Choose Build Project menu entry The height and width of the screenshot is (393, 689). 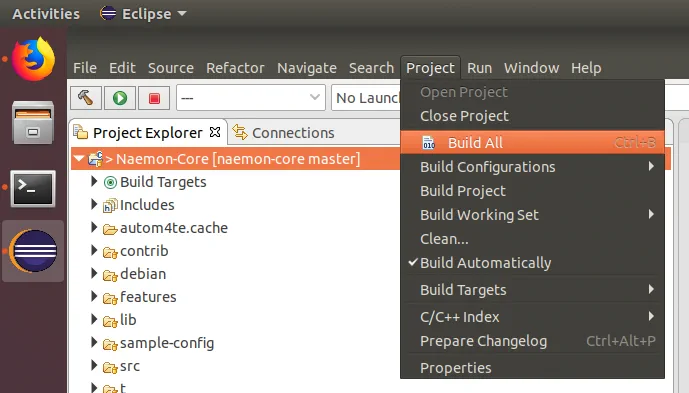(532, 191)
